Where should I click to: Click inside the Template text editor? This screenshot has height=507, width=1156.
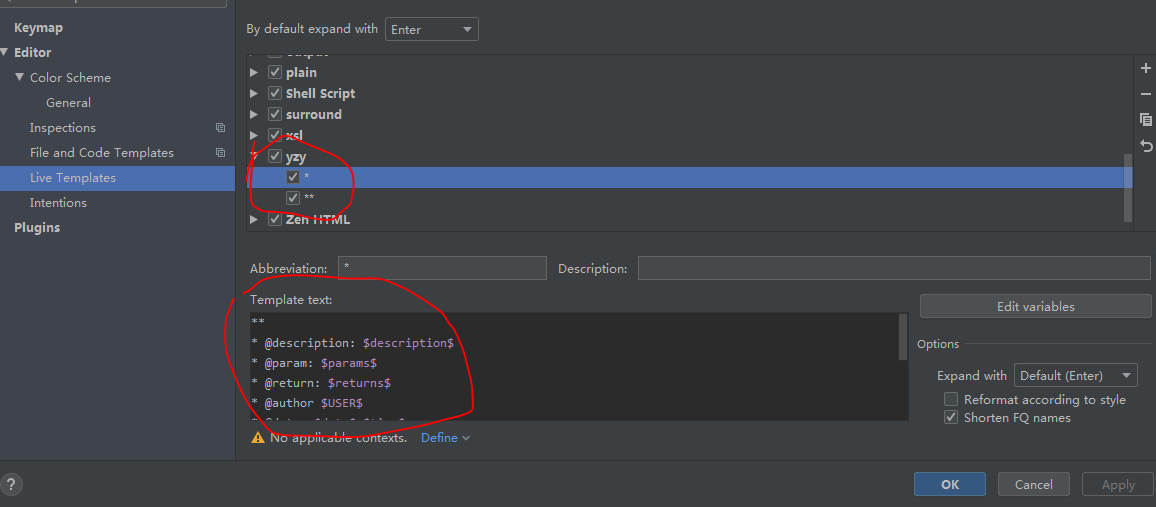tap(574, 367)
